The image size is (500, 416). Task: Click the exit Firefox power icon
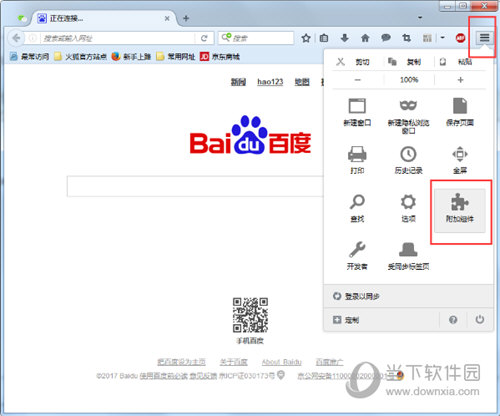(480, 319)
